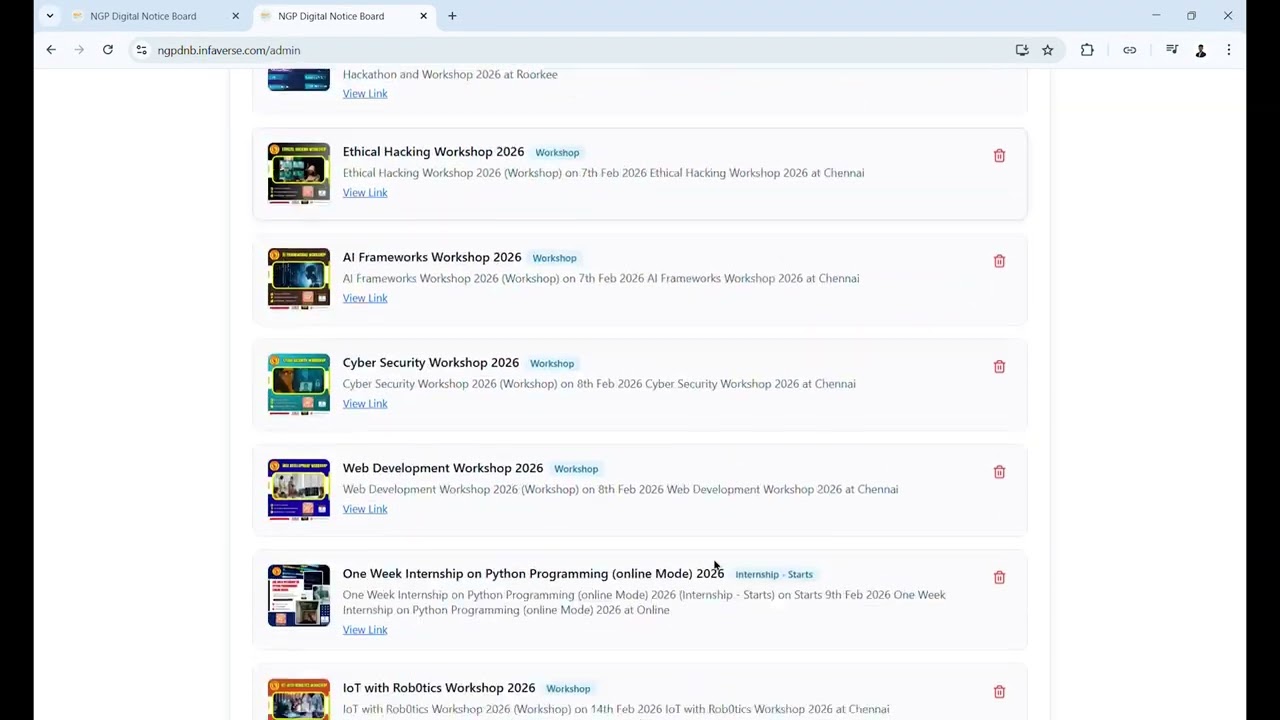Select the AI Frameworks Workshop 2026 title

click(432, 257)
